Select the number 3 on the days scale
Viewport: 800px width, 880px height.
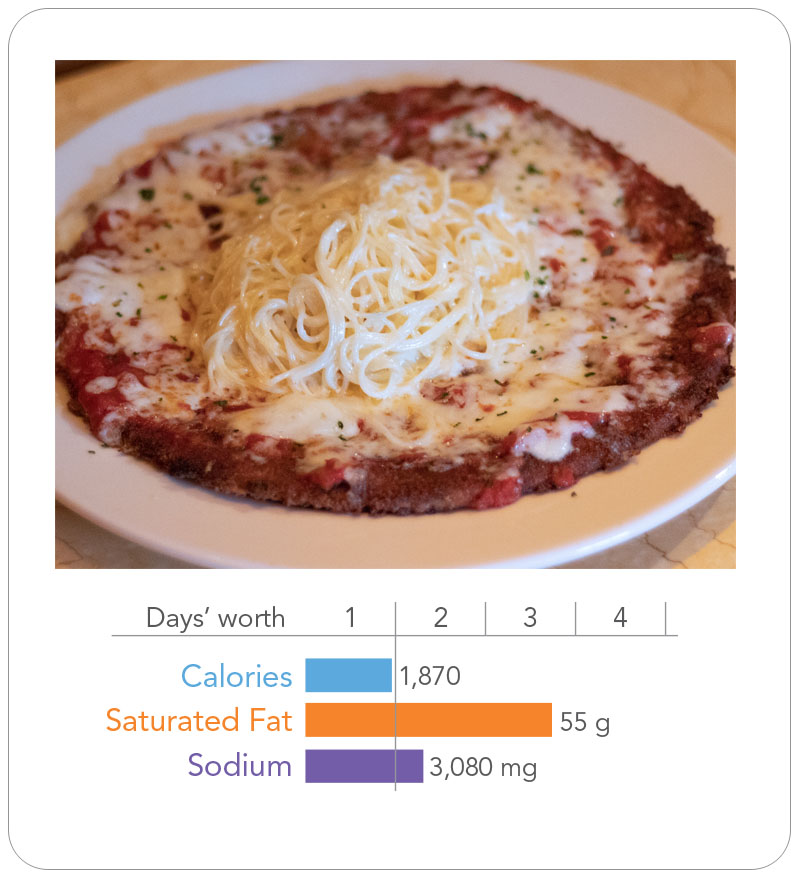coord(530,618)
